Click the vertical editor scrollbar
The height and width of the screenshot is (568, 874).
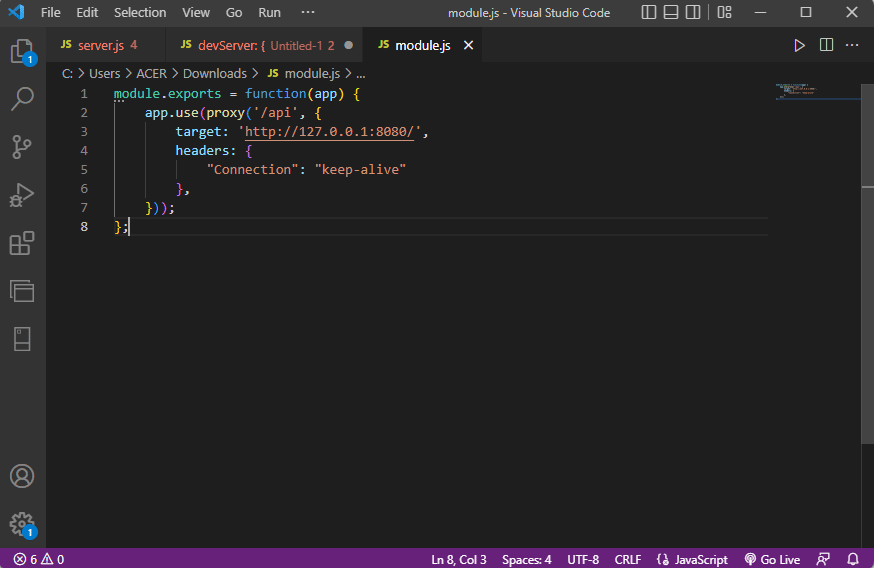(867, 264)
